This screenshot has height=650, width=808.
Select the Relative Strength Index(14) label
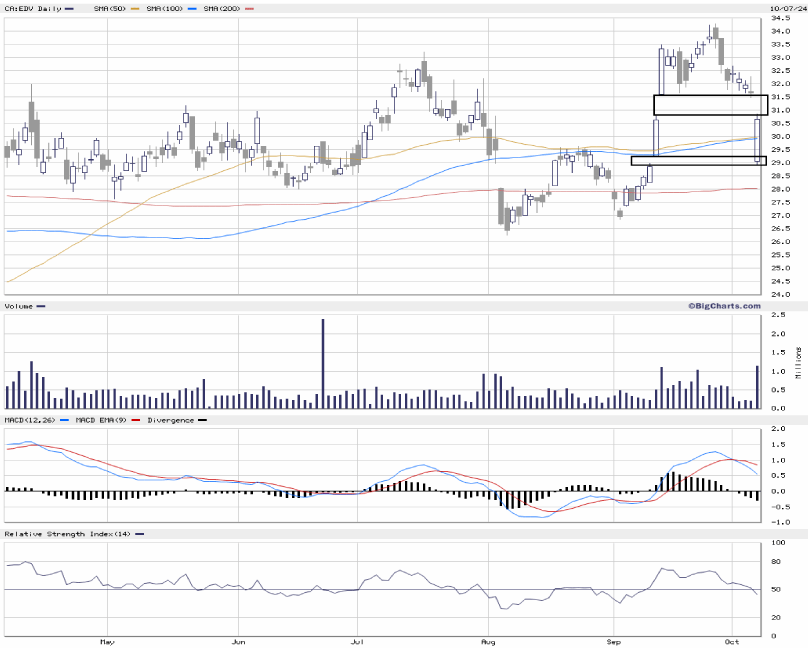pos(68,534)
